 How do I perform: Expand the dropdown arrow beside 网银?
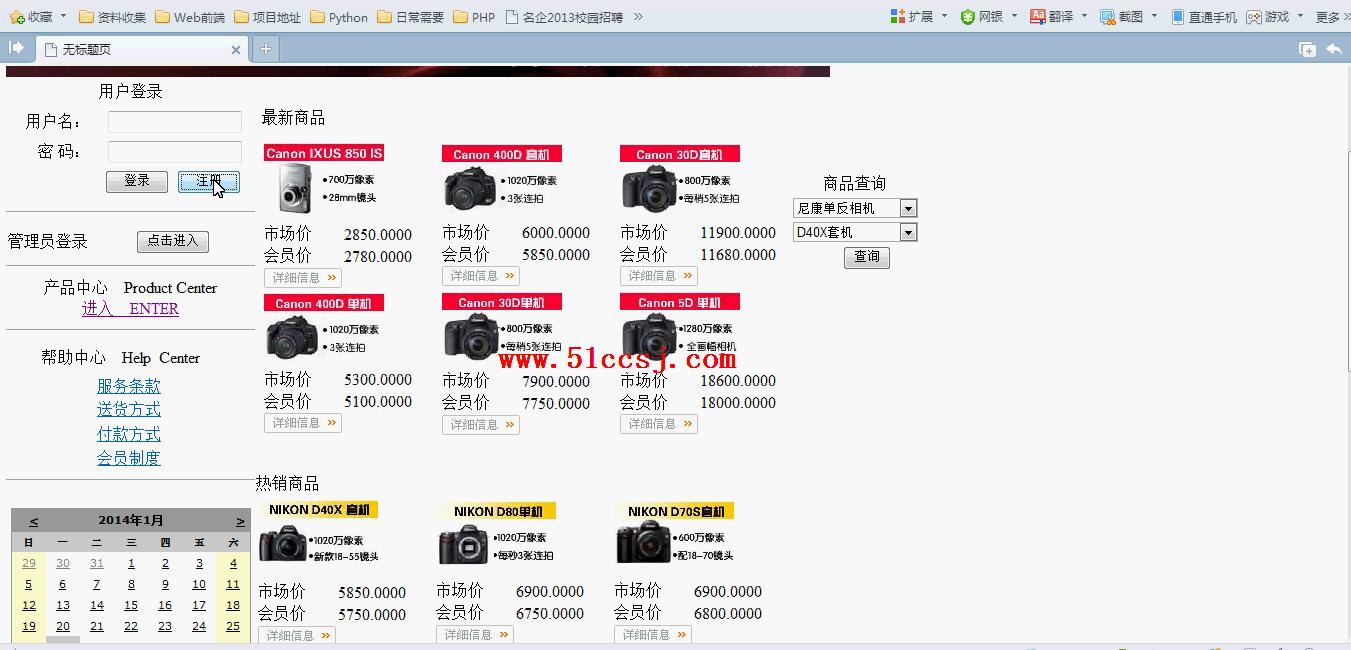(x=1014, y=16)
